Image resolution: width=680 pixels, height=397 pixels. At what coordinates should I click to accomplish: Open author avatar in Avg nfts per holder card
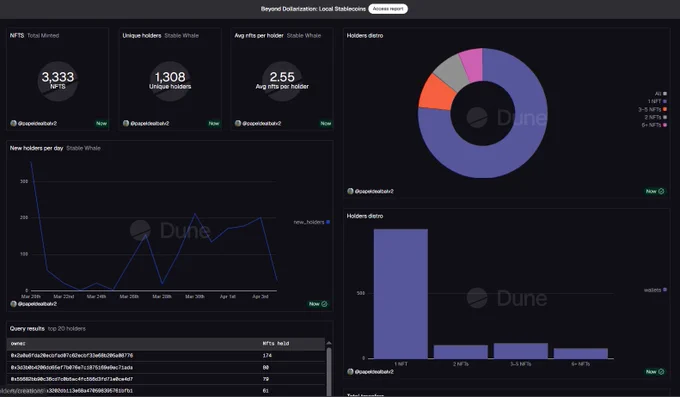(238, 123)
